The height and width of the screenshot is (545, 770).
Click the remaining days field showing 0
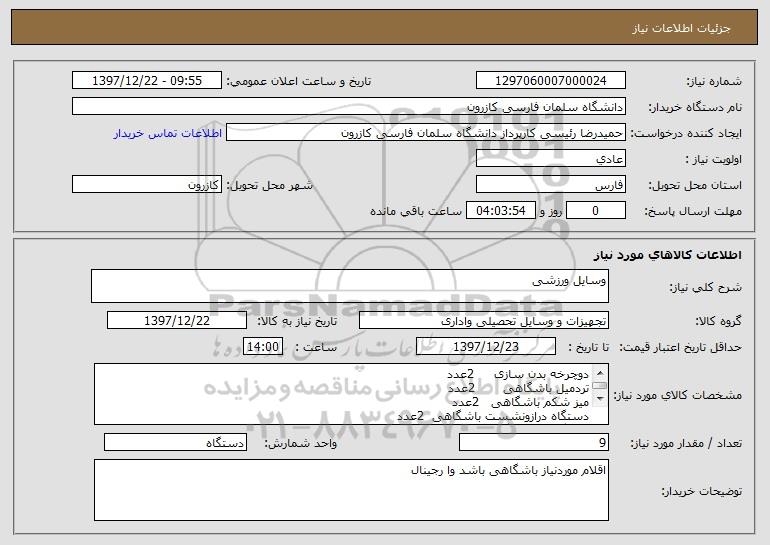[596, 211]
